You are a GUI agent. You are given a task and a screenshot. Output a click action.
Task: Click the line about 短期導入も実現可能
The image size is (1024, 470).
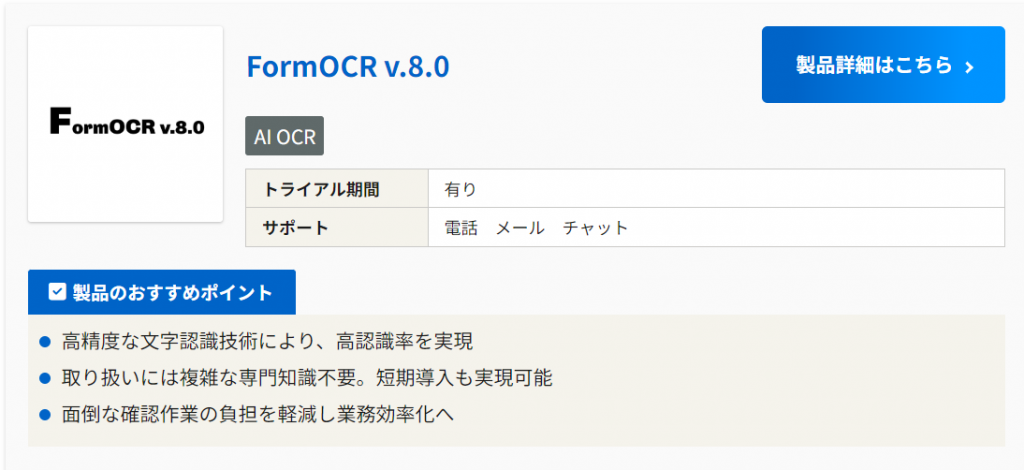[x=307, y=378]
